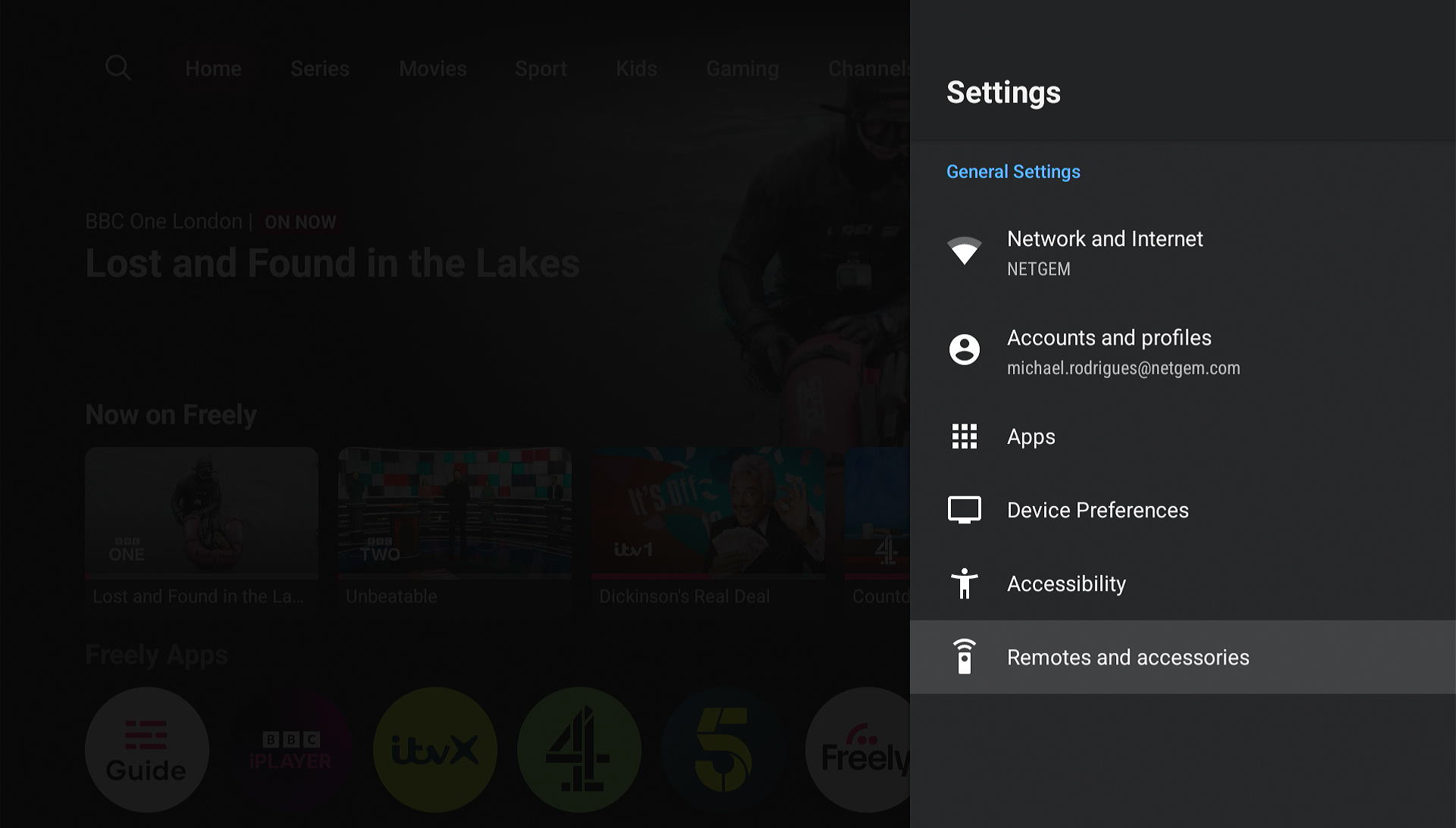
Task: Select the Wi-Fi network icon
Action: point(964,251)
